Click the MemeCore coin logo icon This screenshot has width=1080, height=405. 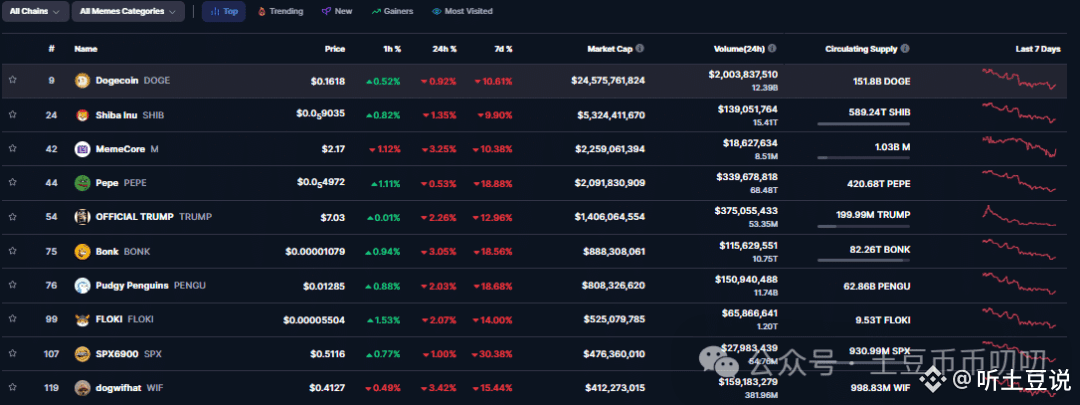point(82,149)
